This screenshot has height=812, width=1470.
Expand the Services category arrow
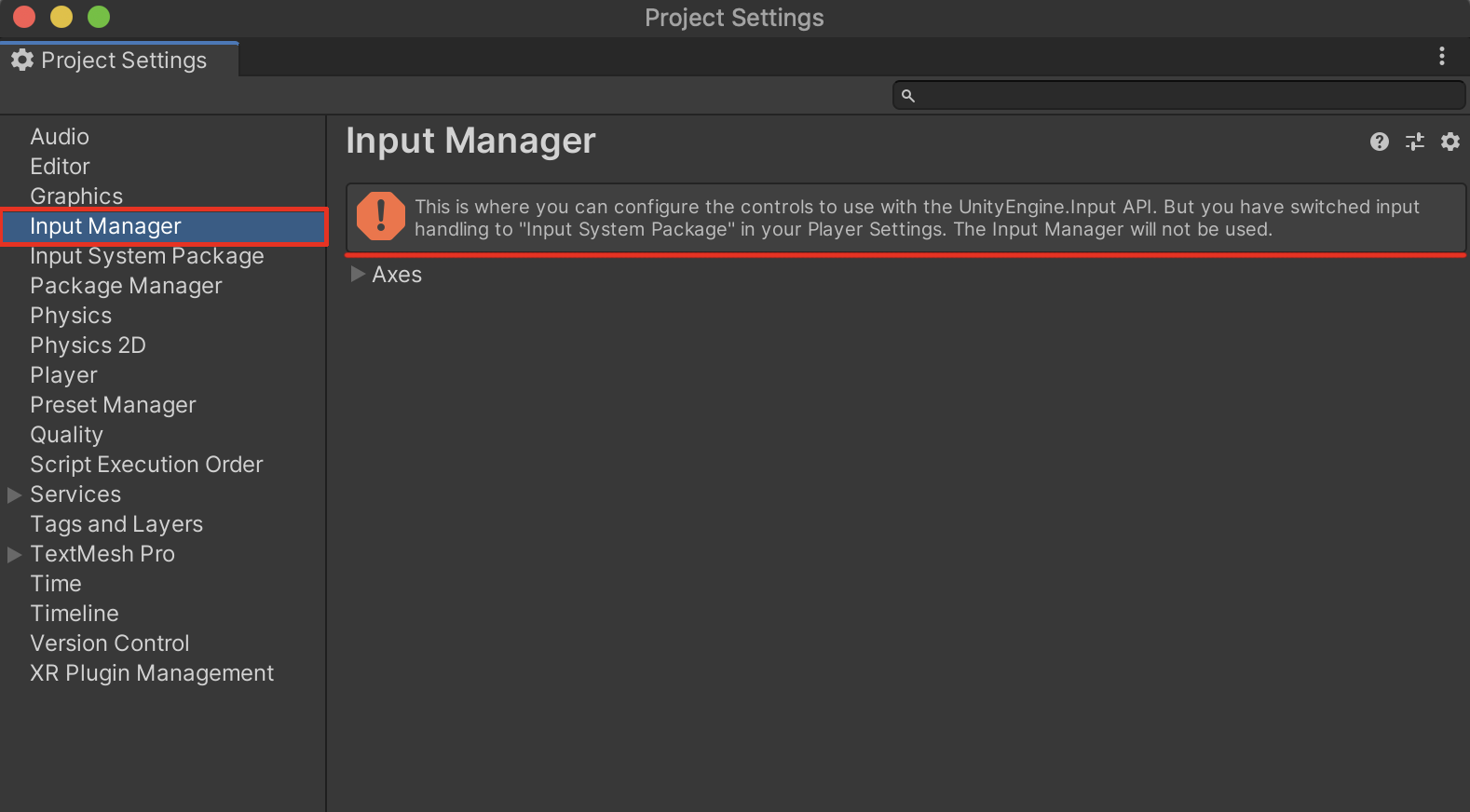[15, 495]
